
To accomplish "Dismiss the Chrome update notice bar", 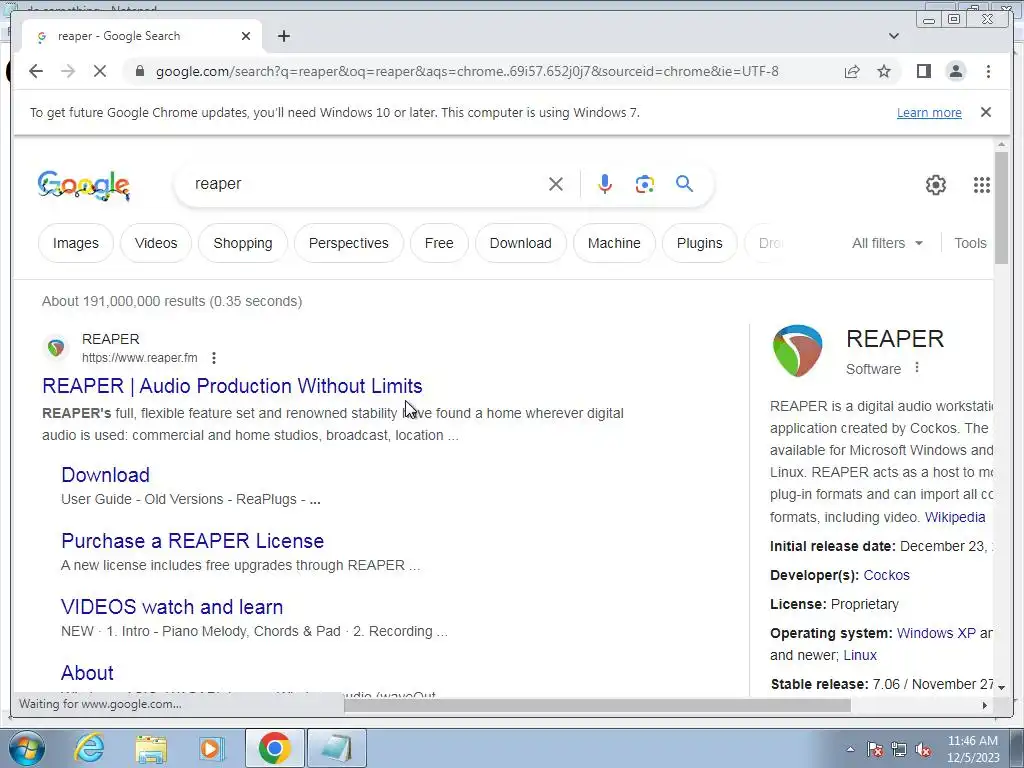I will click(x=985, y=112).
